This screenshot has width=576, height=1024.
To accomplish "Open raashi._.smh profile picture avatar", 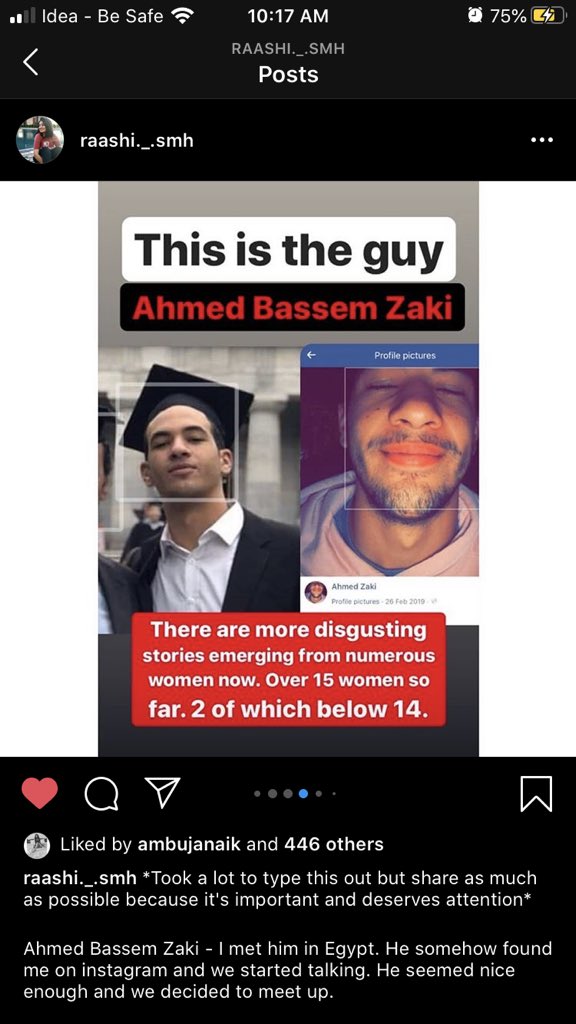I will (x=40, y=140).
